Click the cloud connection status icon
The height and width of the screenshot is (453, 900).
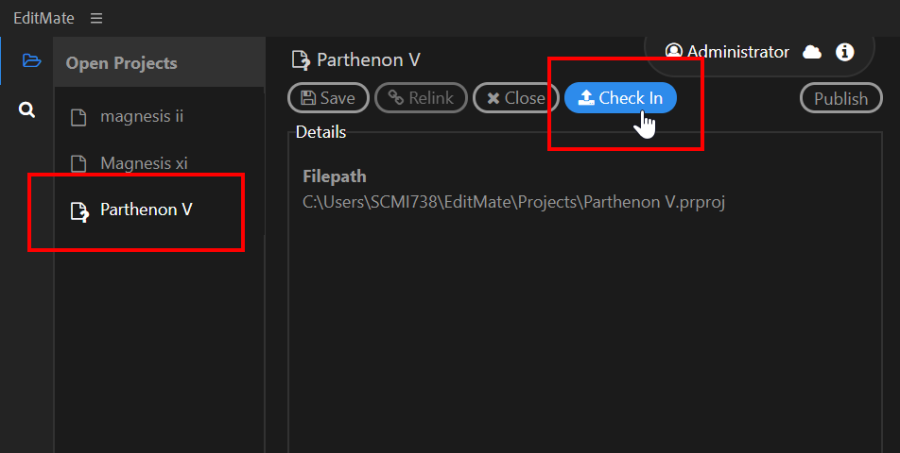click(x=812, y=52)
